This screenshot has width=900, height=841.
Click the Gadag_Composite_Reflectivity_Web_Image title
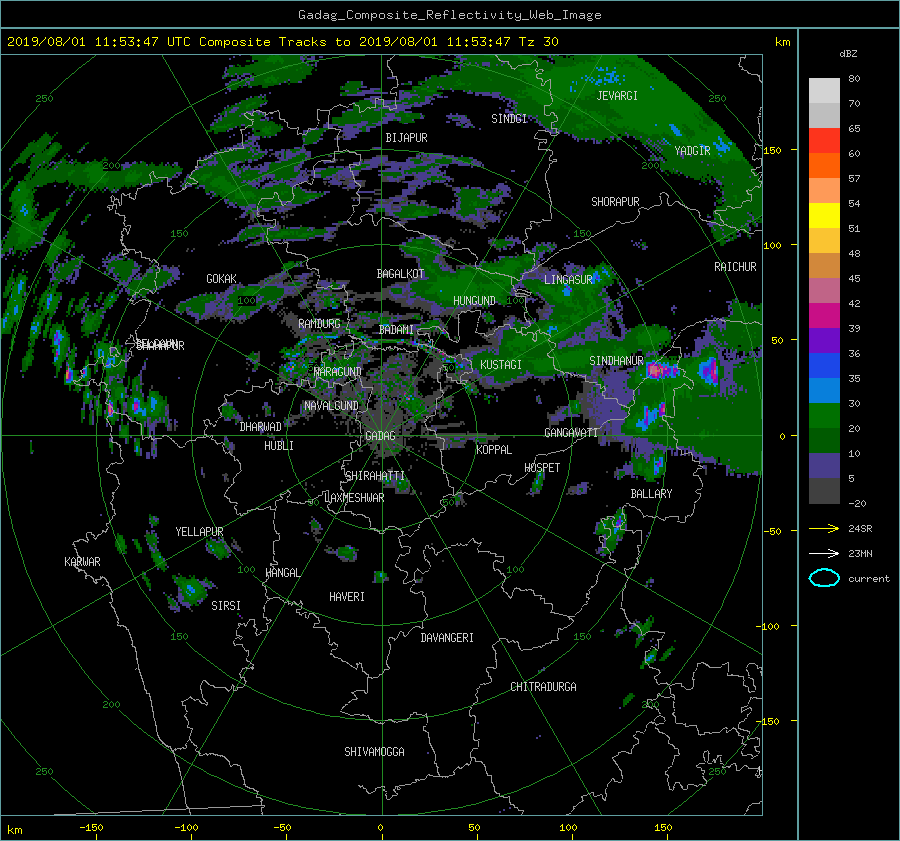point(449,15)
